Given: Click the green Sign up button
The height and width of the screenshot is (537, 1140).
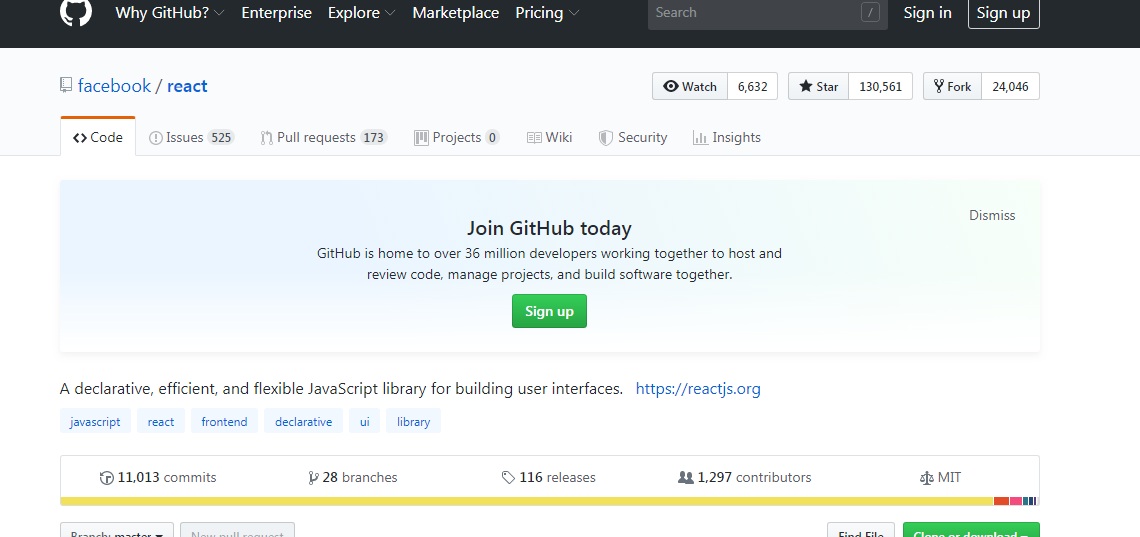Looking at the screenshot, I should 549,311.
